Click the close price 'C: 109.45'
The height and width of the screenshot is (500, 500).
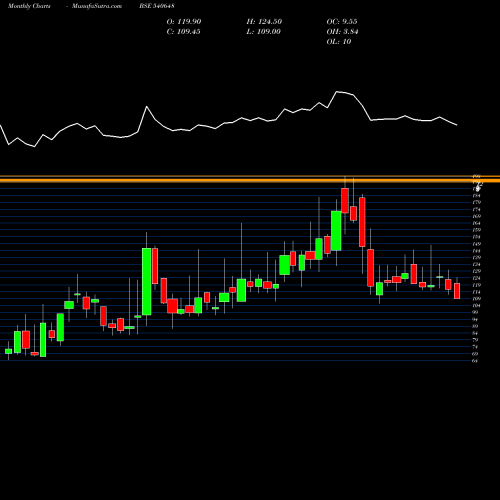point(183,32)
